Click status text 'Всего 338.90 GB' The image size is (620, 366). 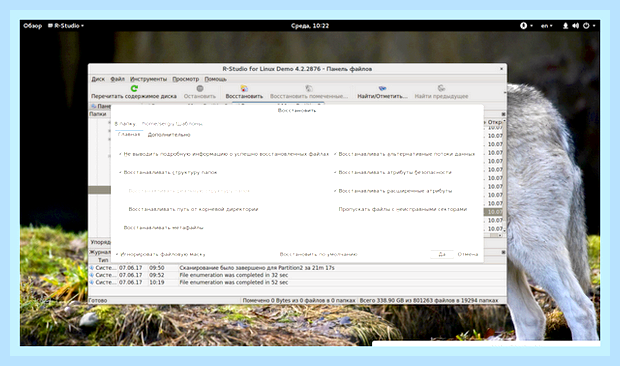point(429,300)
